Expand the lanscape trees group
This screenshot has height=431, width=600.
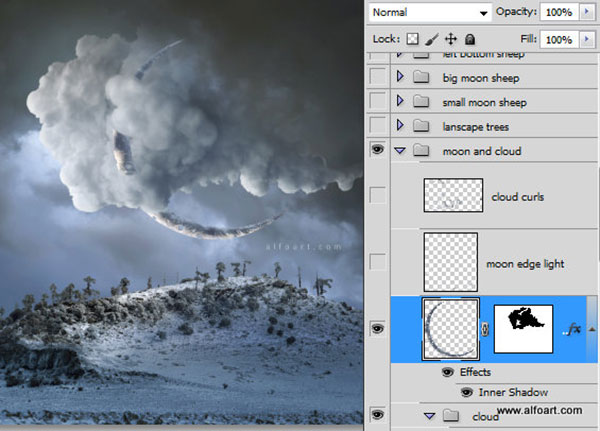400,125
